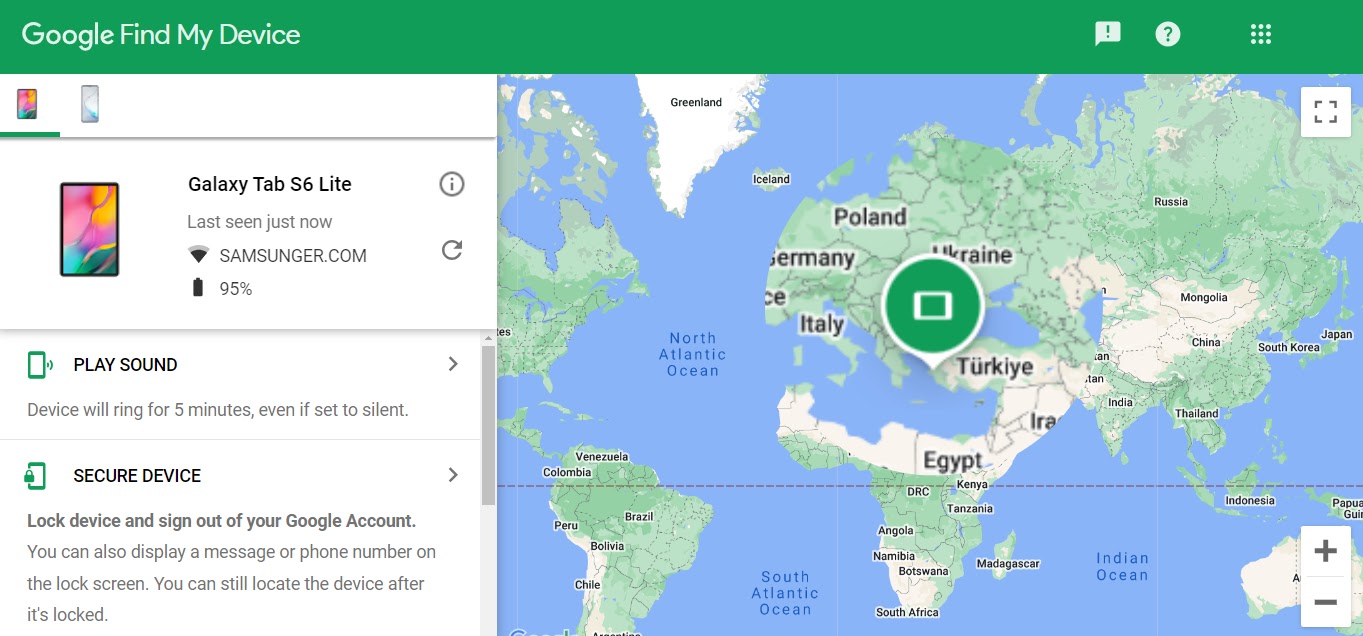Click the Ukraine label on map

972,255
